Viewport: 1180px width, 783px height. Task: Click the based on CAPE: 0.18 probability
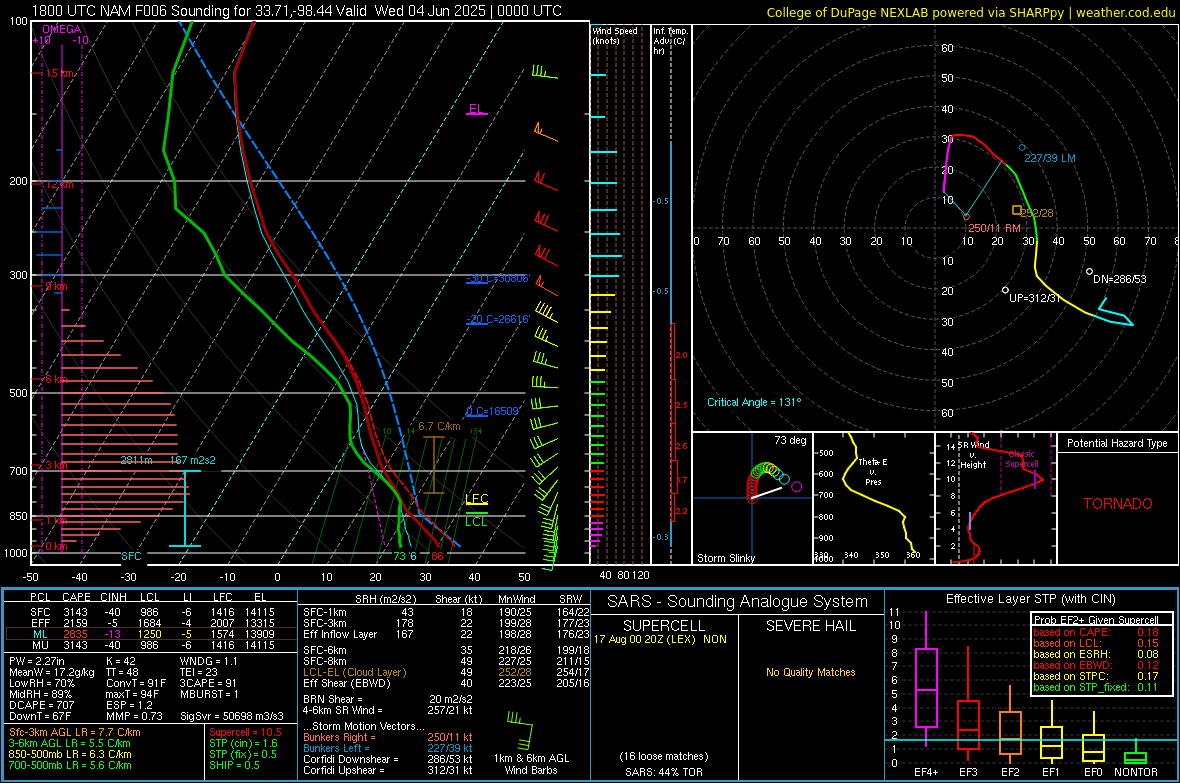point(1096,632)
